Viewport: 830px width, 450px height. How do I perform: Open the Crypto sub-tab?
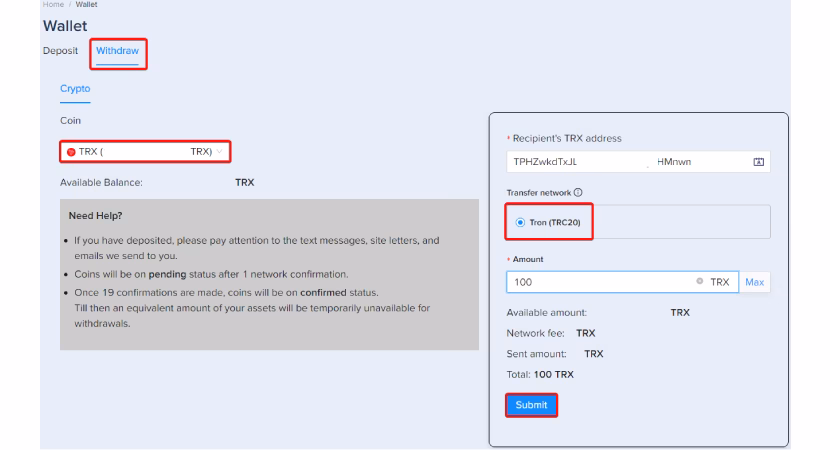75,89
